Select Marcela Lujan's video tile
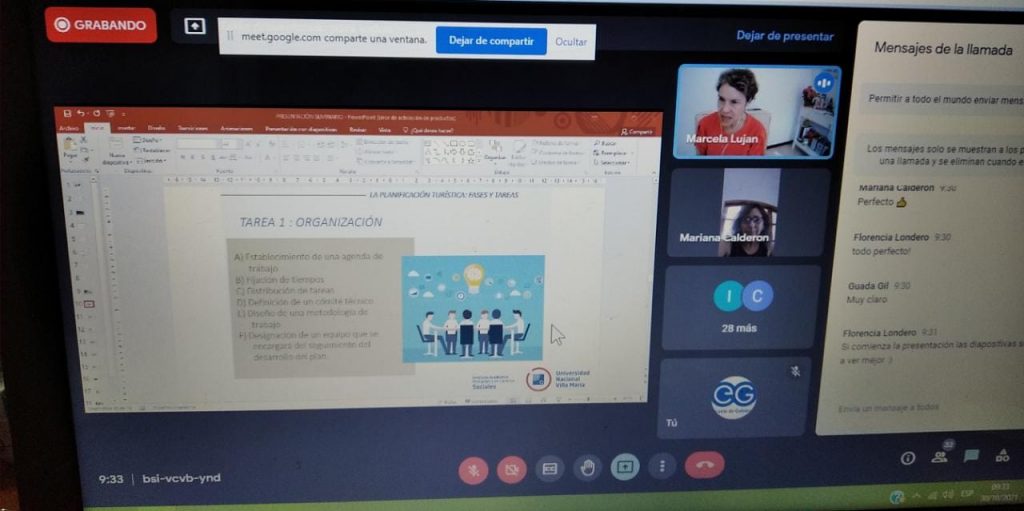1024x511 pixels. (757, 111)
